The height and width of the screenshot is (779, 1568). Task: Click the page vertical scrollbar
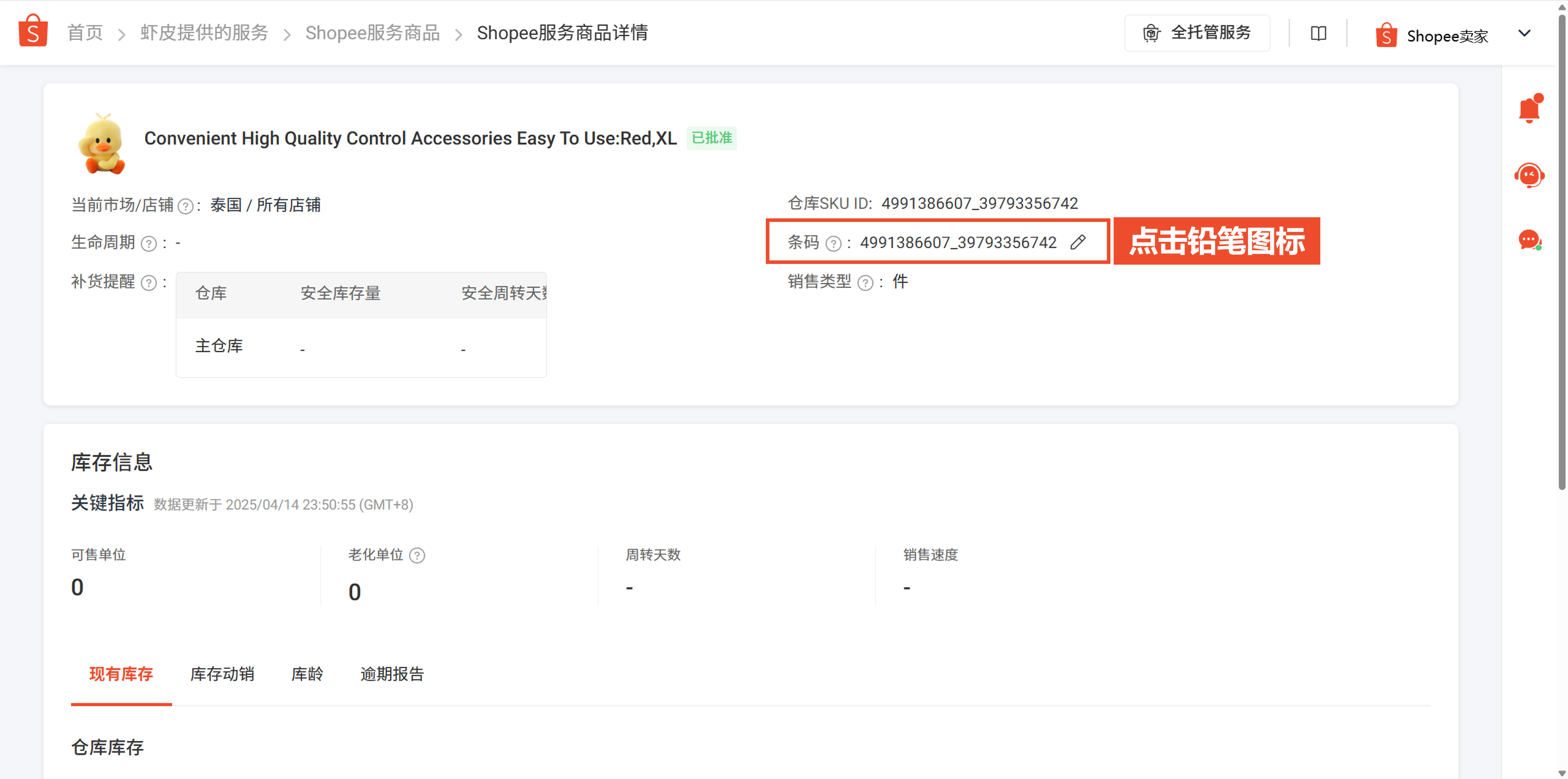[x=1561, y=253]
